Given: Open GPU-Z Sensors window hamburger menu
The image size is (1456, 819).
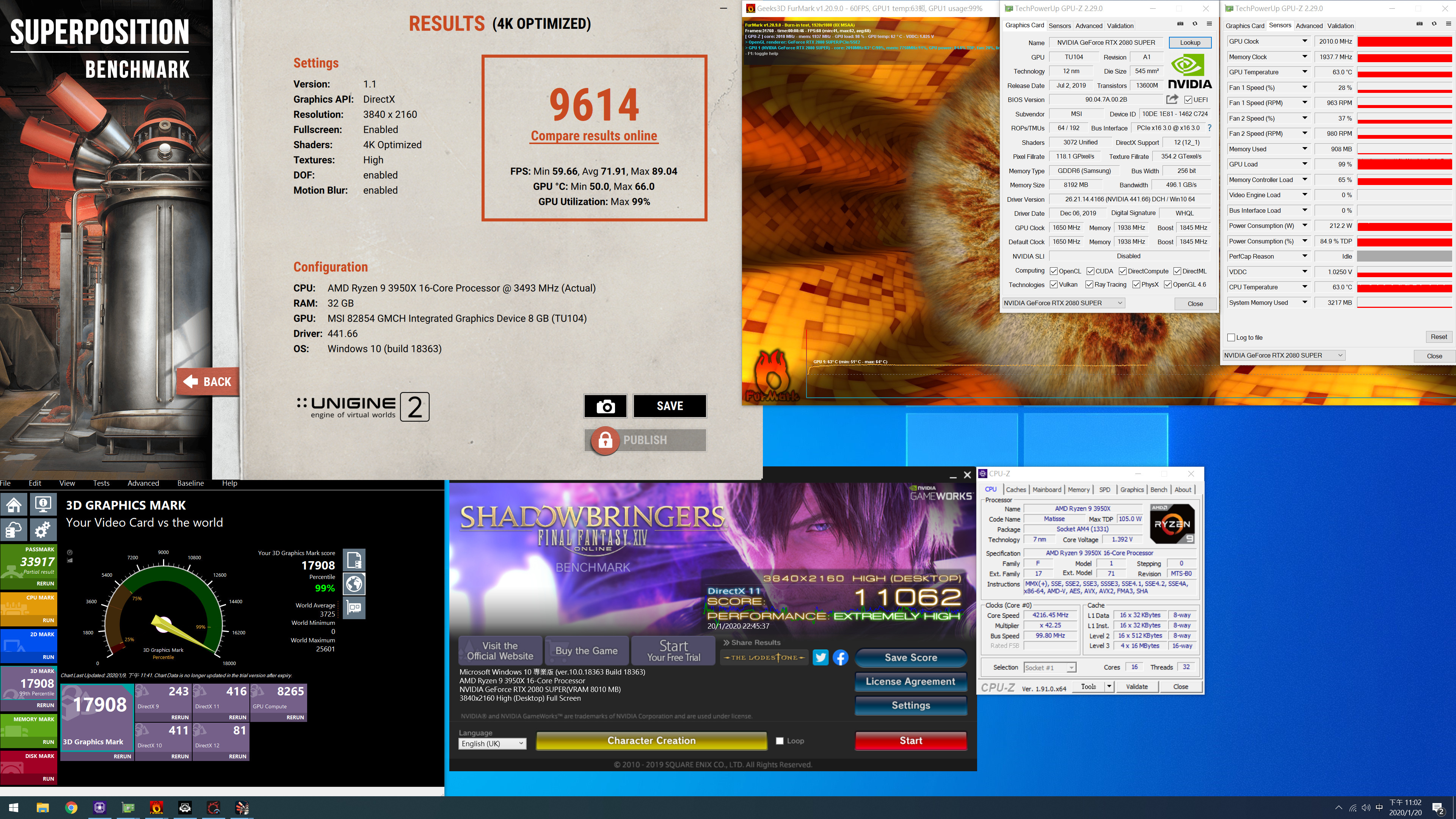Looking at the screenshot, I should pyautogui.click(x=1448, y=24).
